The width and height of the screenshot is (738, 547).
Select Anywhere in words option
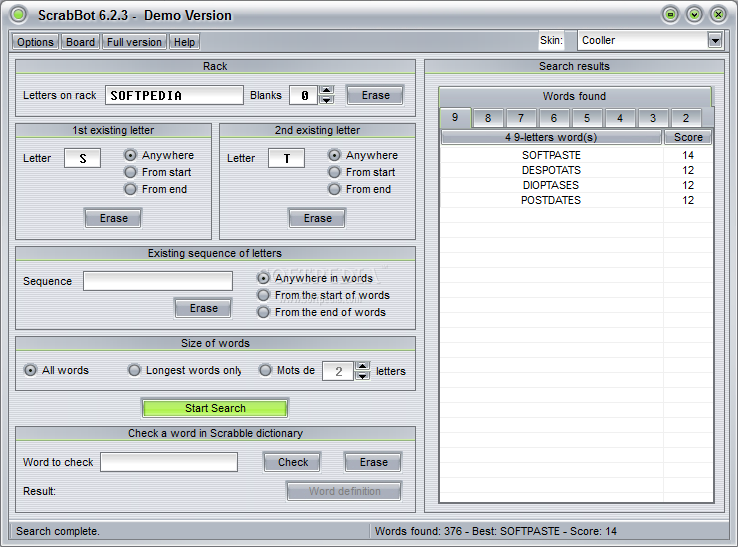[314, 278]
